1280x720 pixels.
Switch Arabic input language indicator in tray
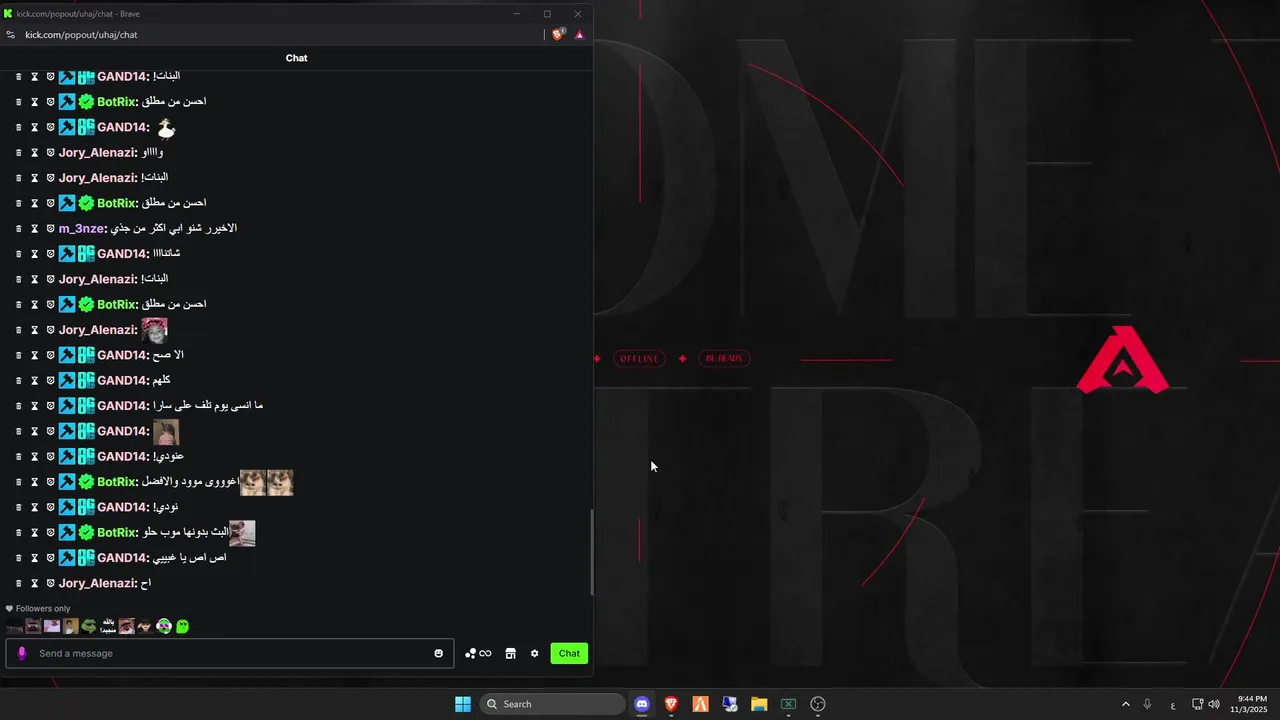[x=1173, y=704]
